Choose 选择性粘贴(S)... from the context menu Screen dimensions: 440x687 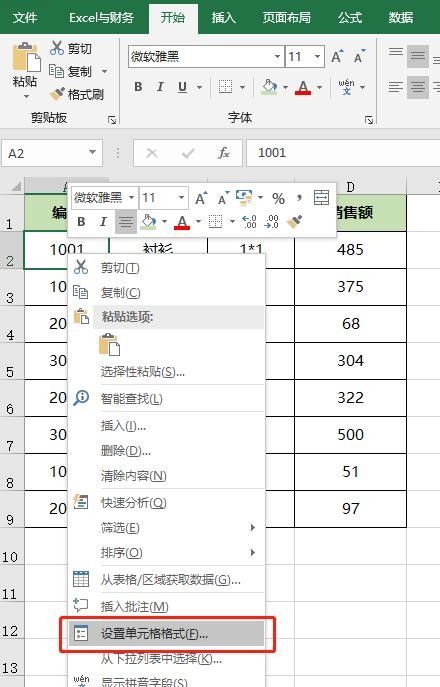(x=167, y=372)
